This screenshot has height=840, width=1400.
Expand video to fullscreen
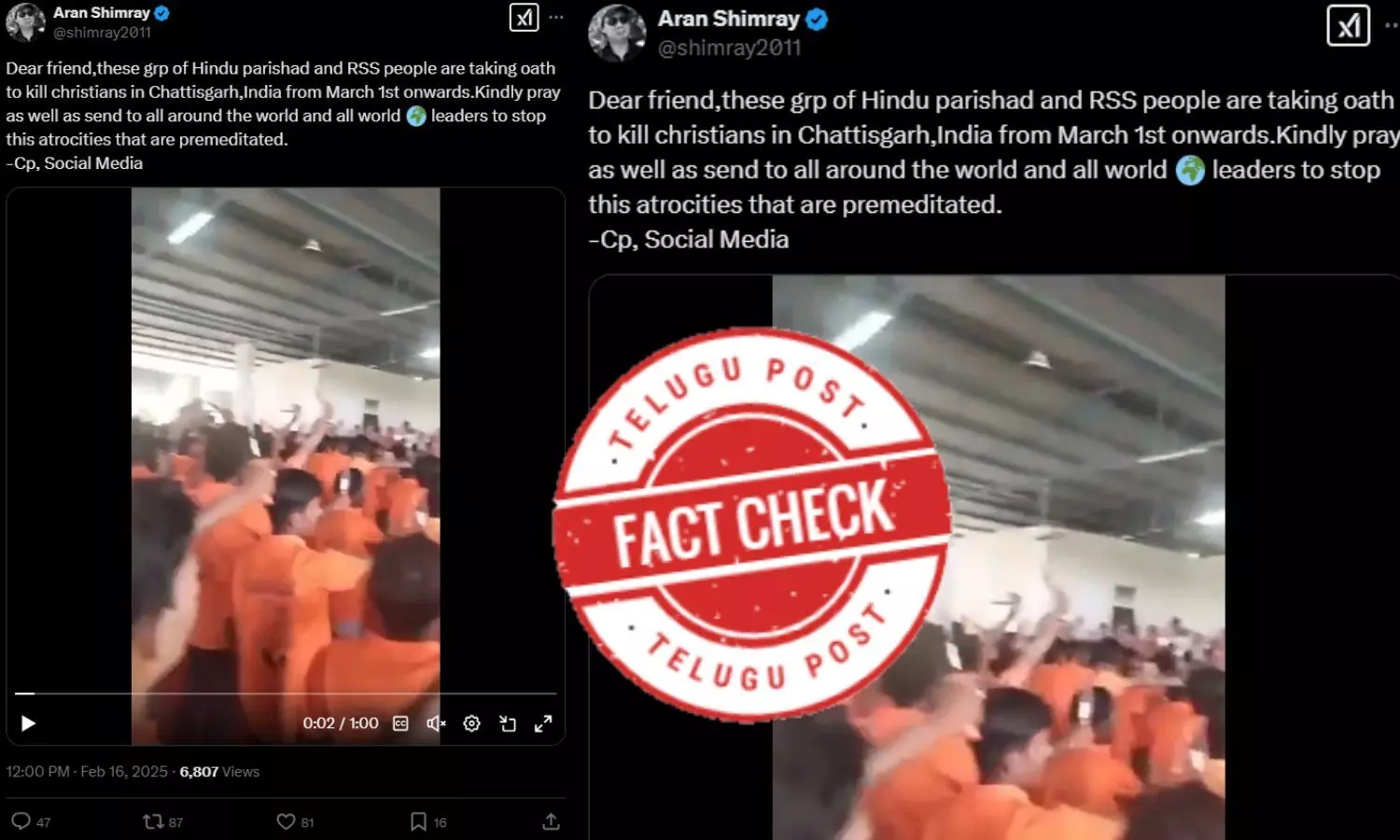tap(543, 723)
